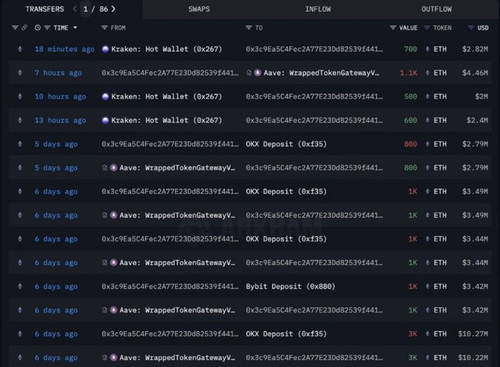Switch to the OUTFLOW tab
The width and height of the screenshot is (500, 367).
tap(436, 9)
